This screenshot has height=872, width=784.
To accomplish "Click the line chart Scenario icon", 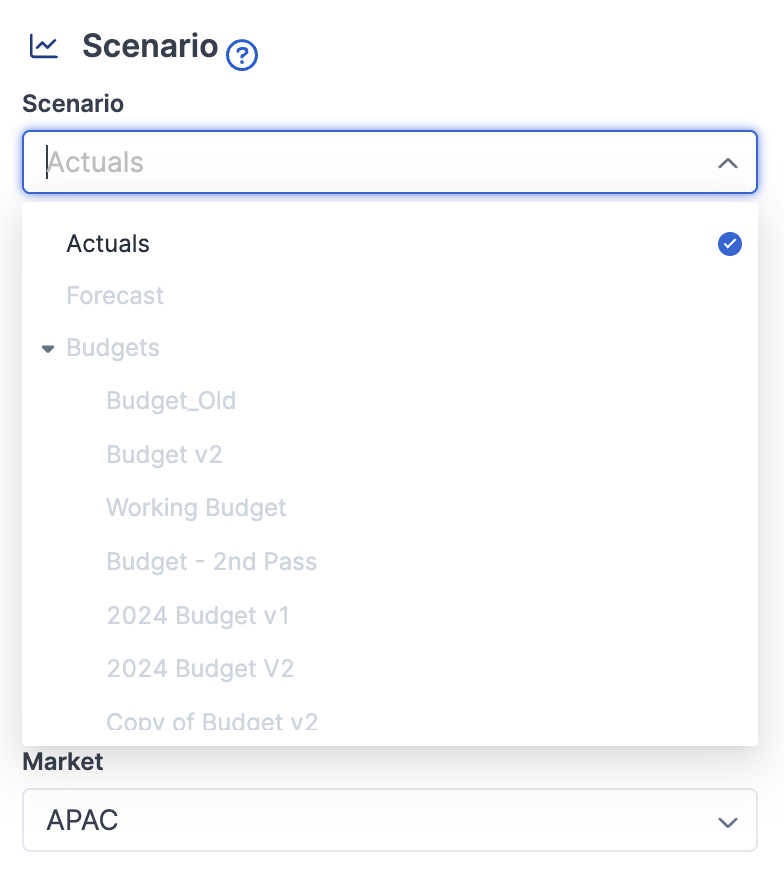I will pyautogui.click(x=43, y=46).
